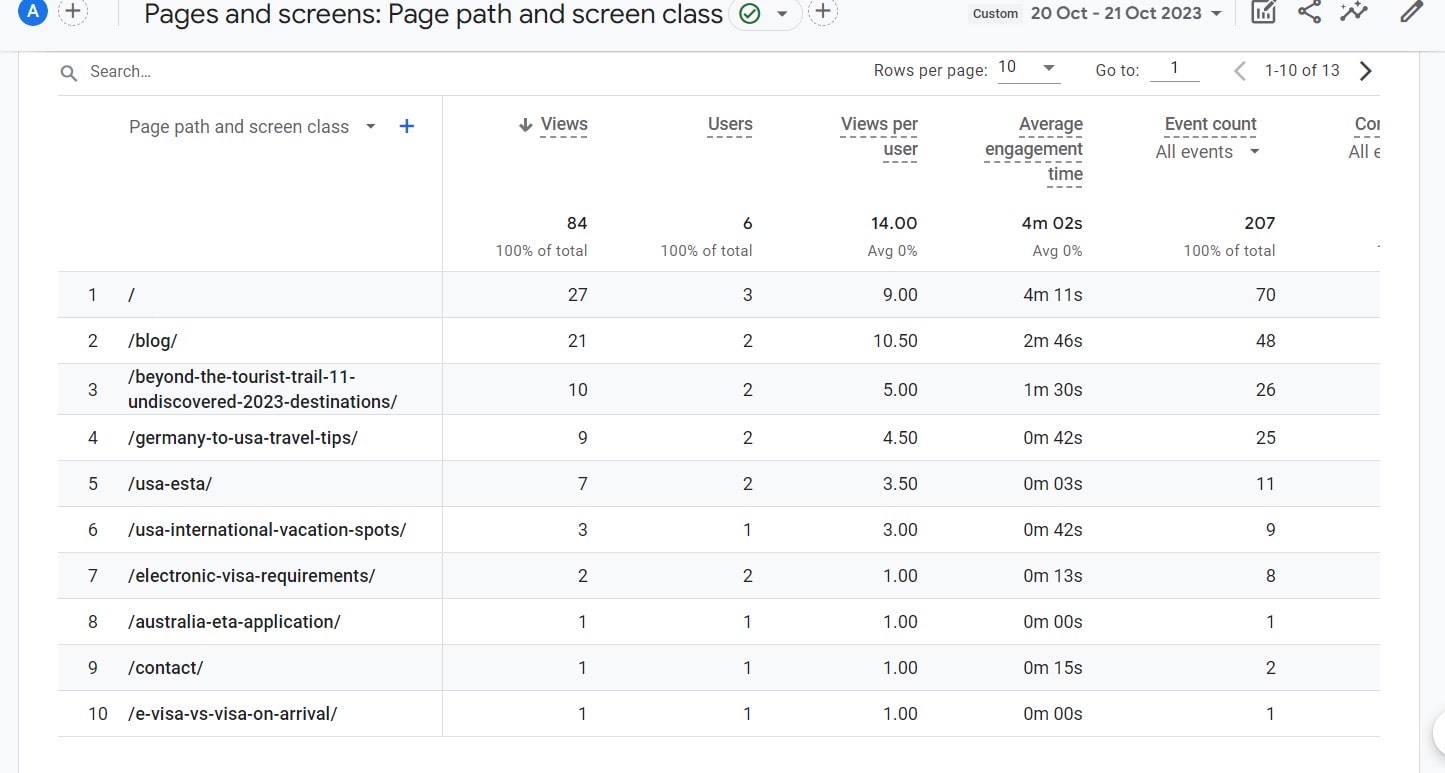Open the customize report chart icon

tap(1263, 12)
